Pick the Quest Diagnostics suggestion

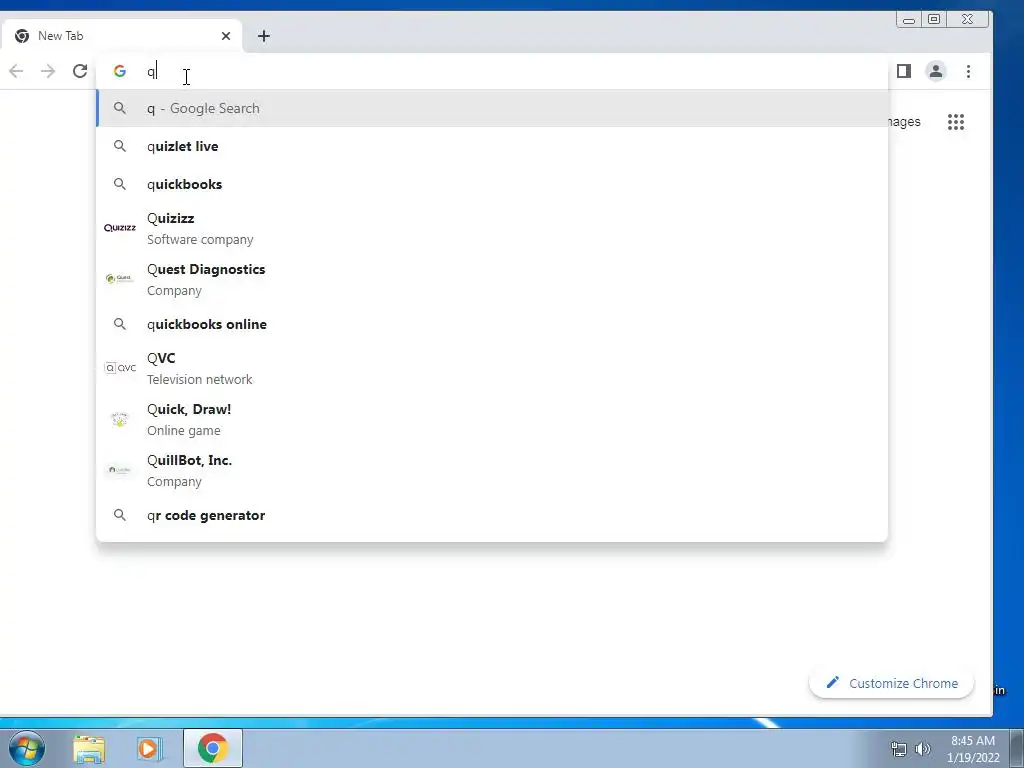[492, 280]
